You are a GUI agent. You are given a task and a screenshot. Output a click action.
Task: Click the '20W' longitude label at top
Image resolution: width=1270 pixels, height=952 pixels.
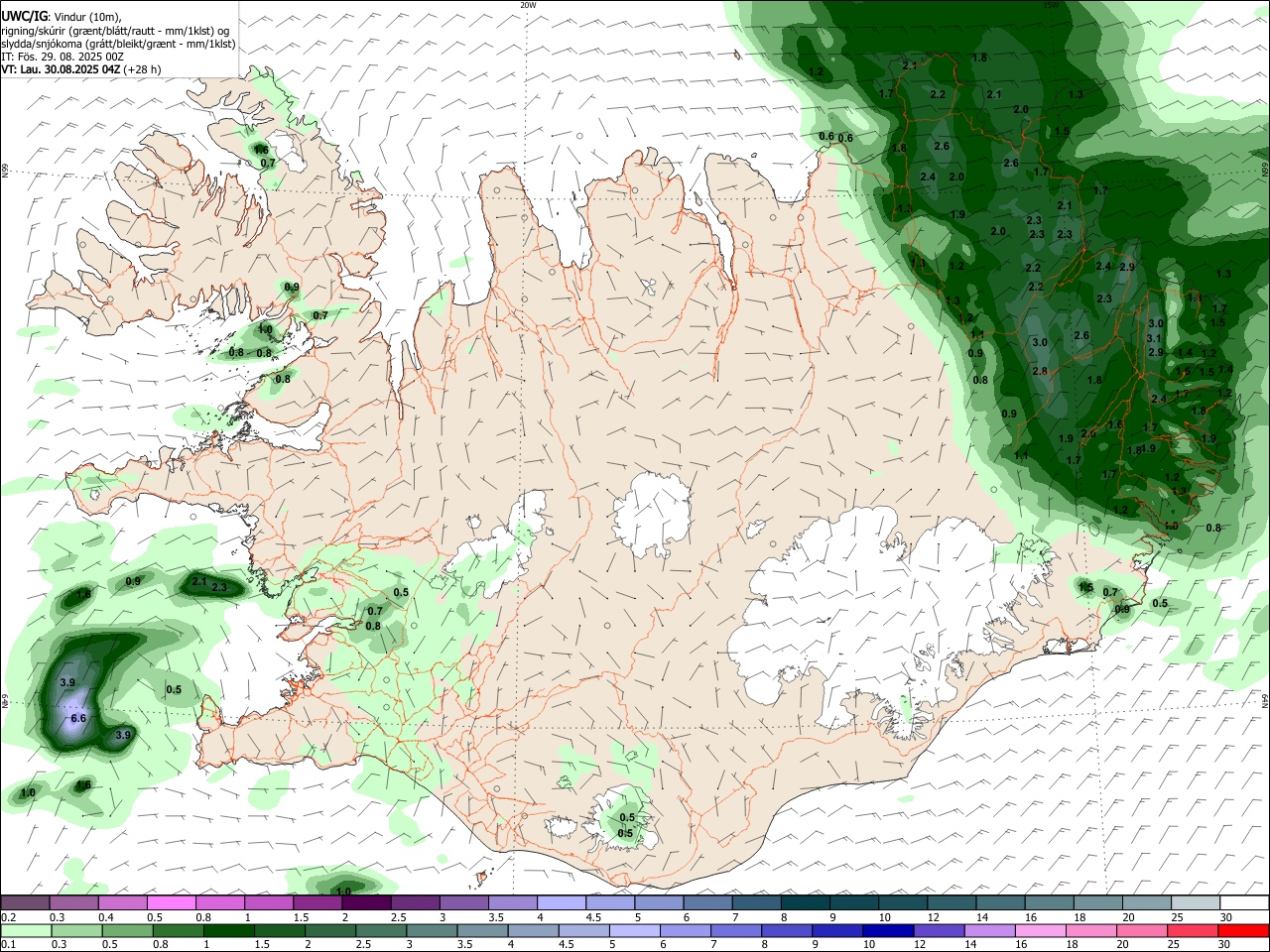pos(528,5)
